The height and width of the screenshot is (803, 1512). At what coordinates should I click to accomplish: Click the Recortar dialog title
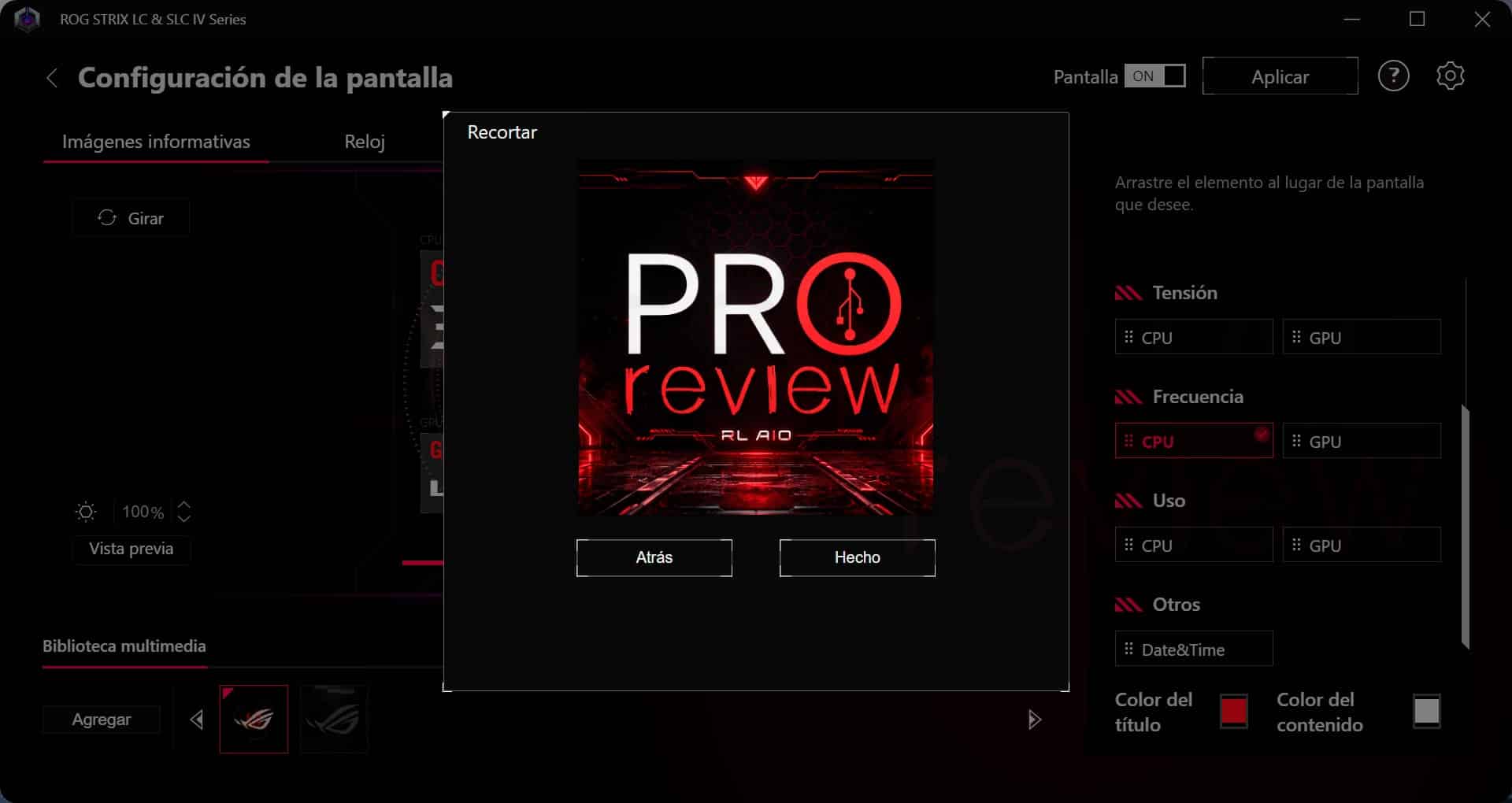502,132
